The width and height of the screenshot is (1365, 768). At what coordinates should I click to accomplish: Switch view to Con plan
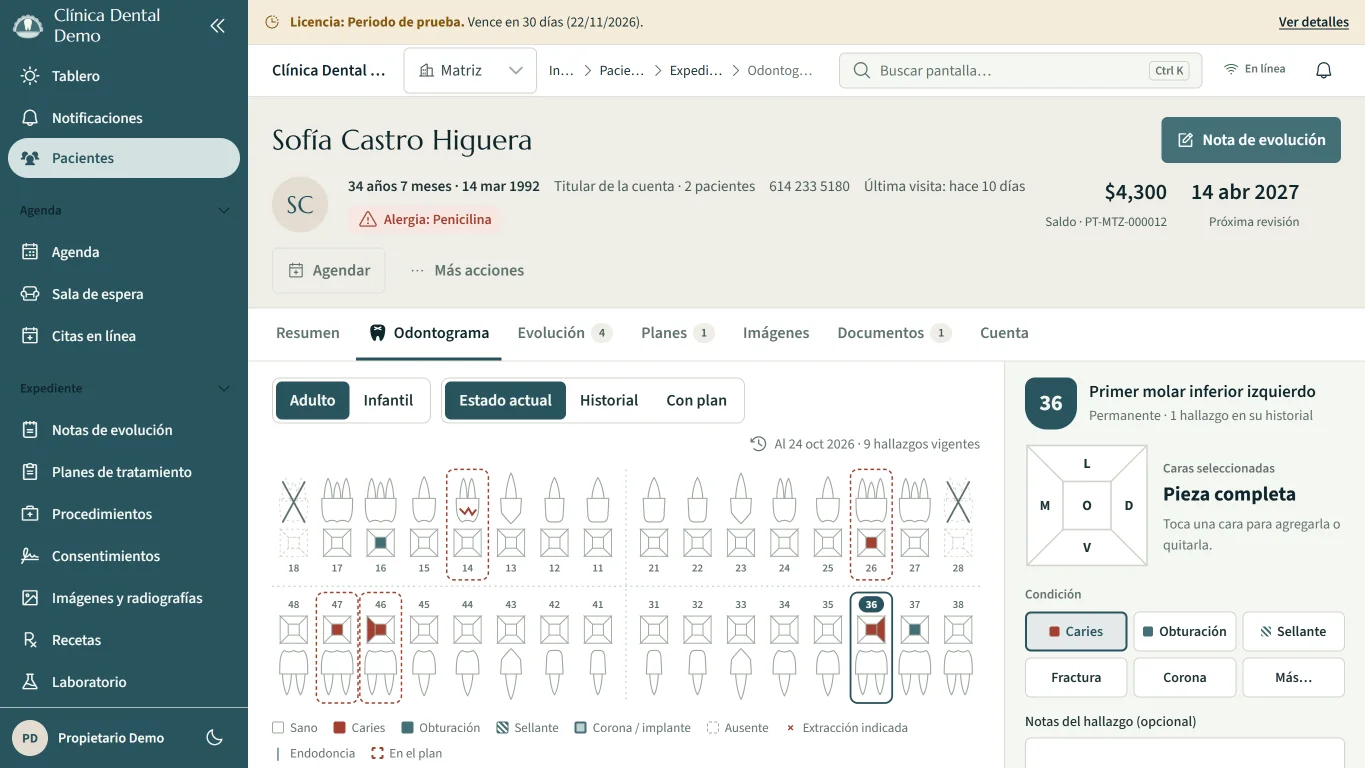point(696,400)
